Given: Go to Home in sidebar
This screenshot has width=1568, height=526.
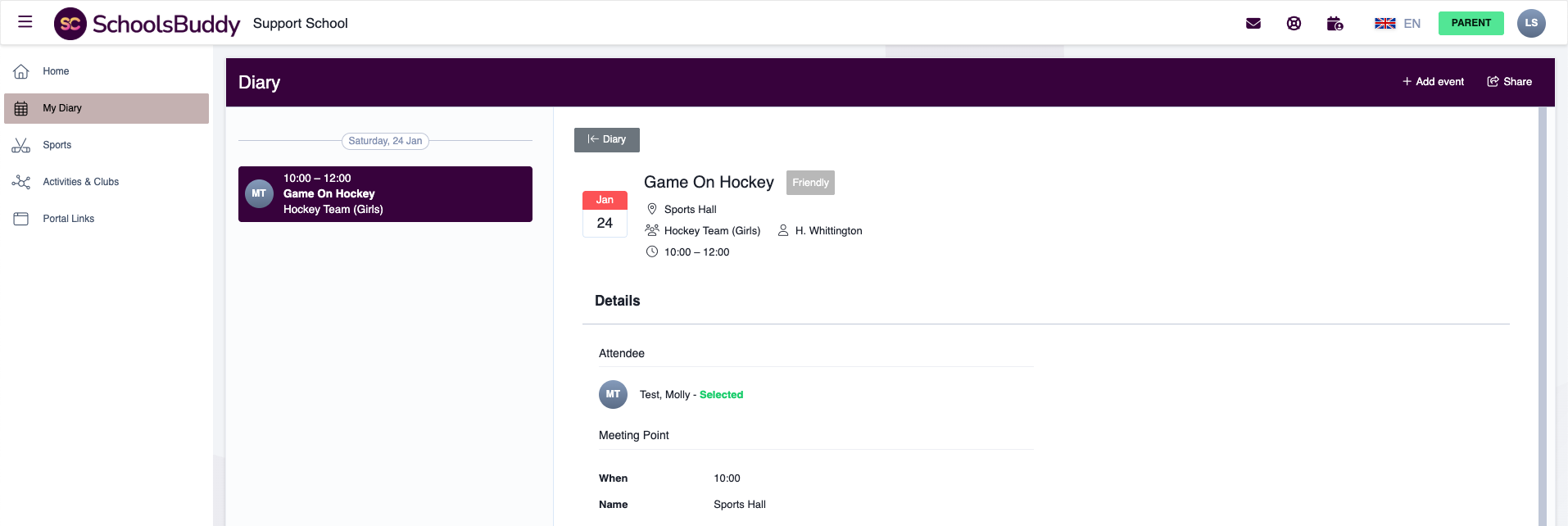Looking at the screenshot, I should (56, 71).
